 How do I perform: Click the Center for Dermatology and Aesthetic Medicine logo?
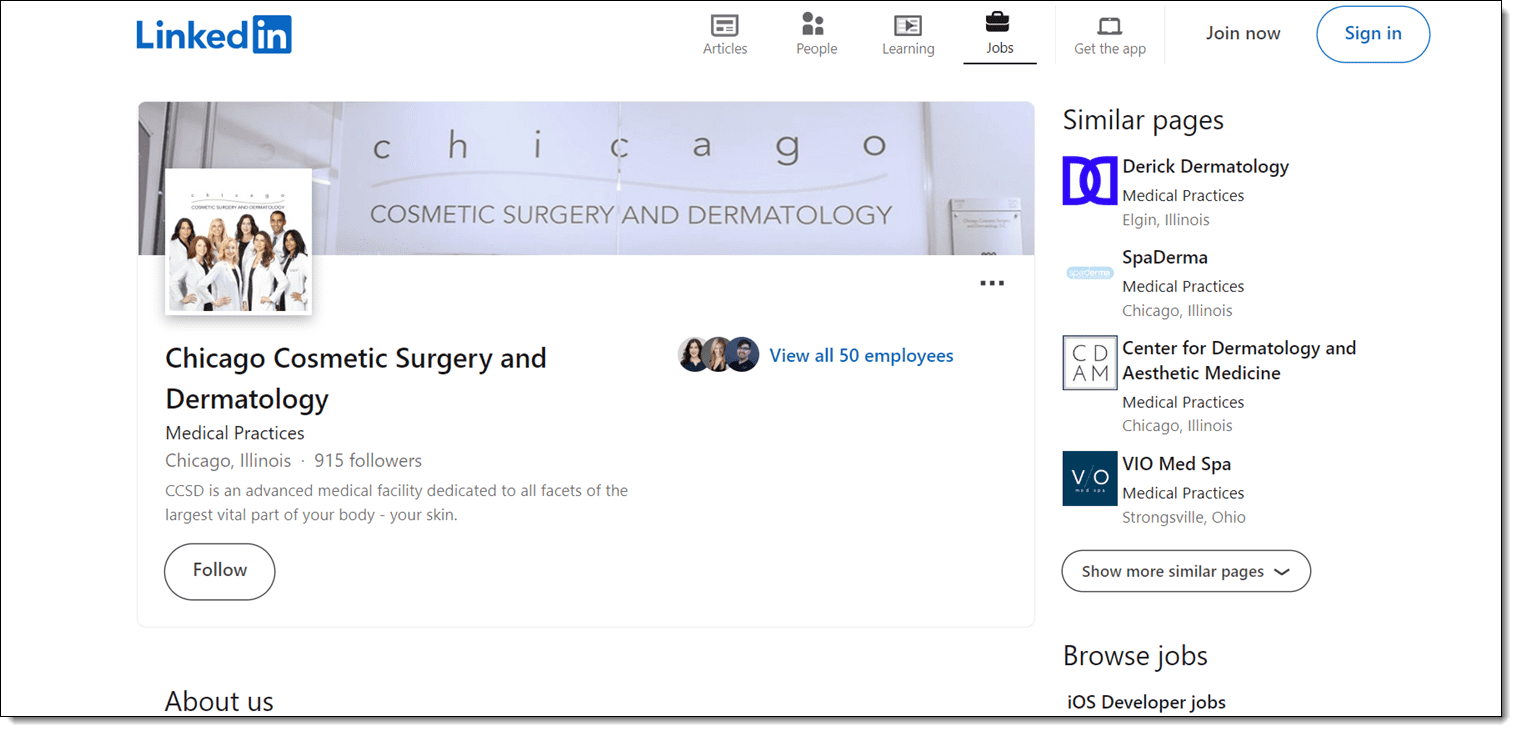(1089, 362)
